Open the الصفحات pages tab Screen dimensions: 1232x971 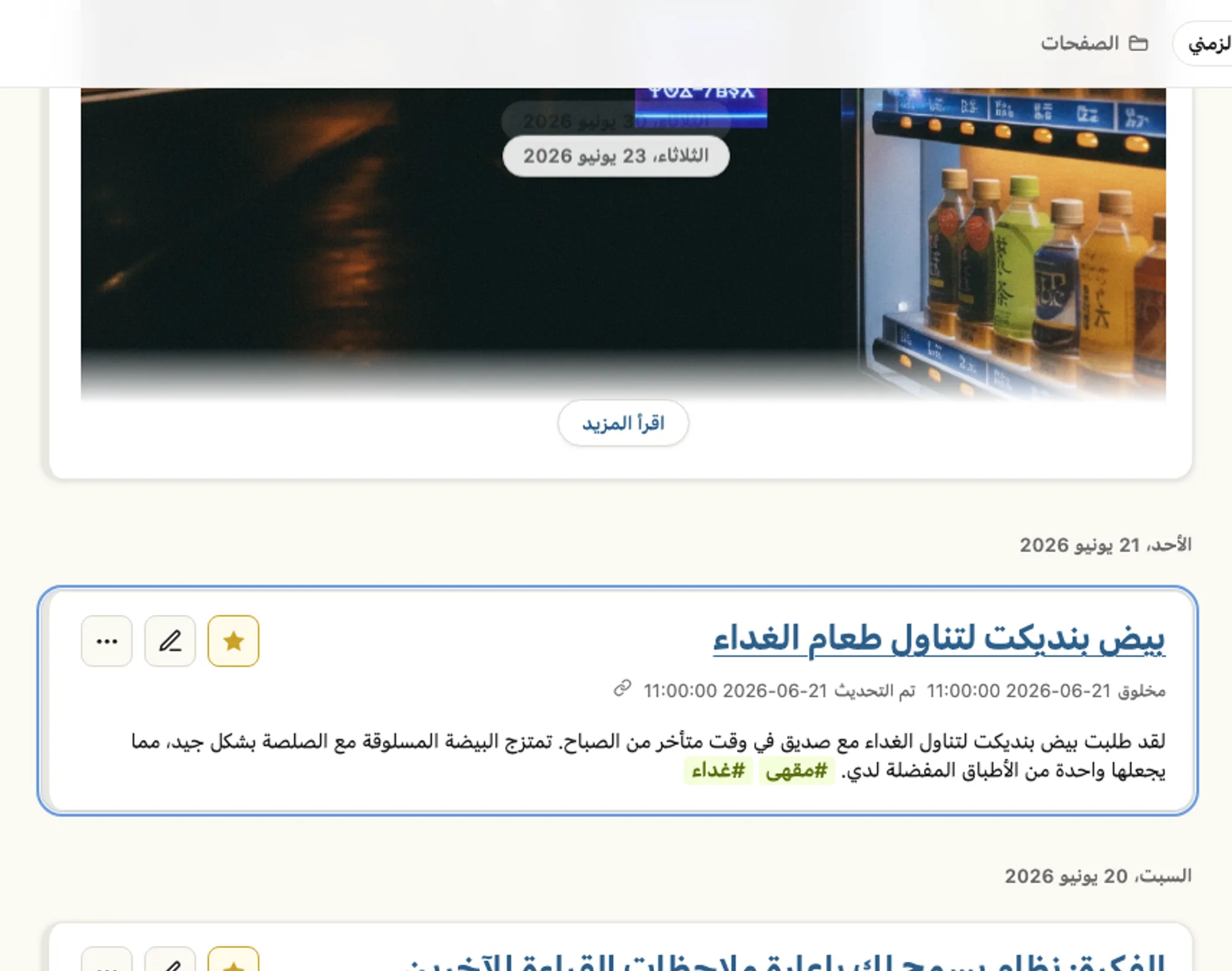click(x=1094, y=43)
